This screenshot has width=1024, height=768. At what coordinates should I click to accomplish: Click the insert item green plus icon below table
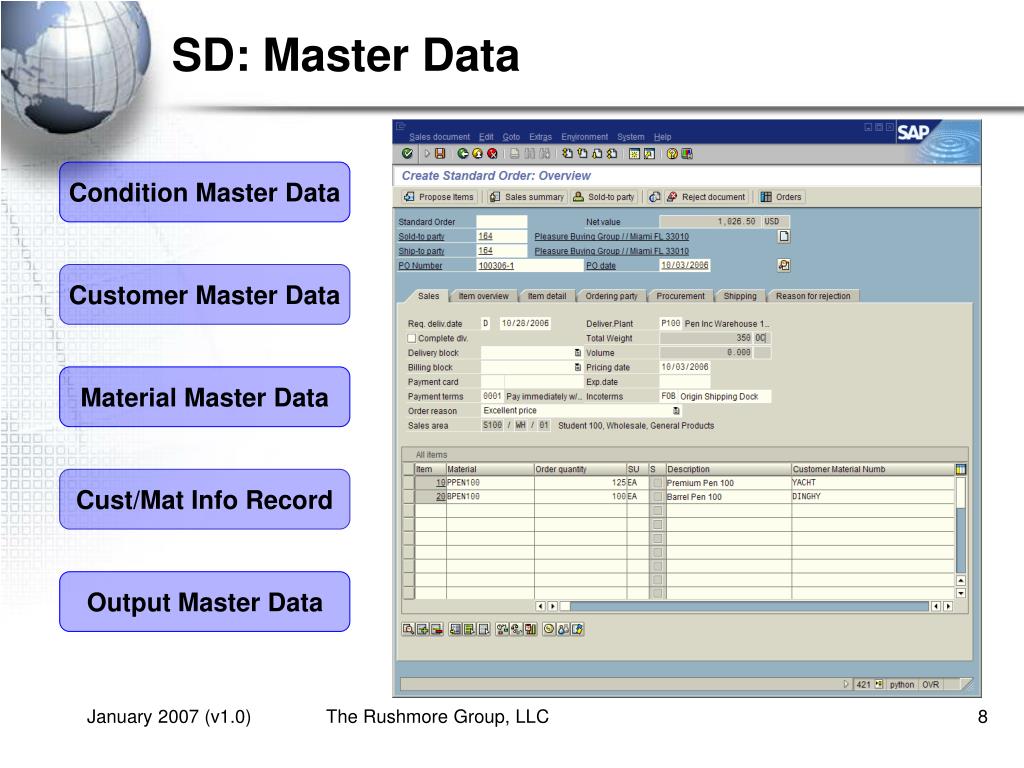point(423,629)
